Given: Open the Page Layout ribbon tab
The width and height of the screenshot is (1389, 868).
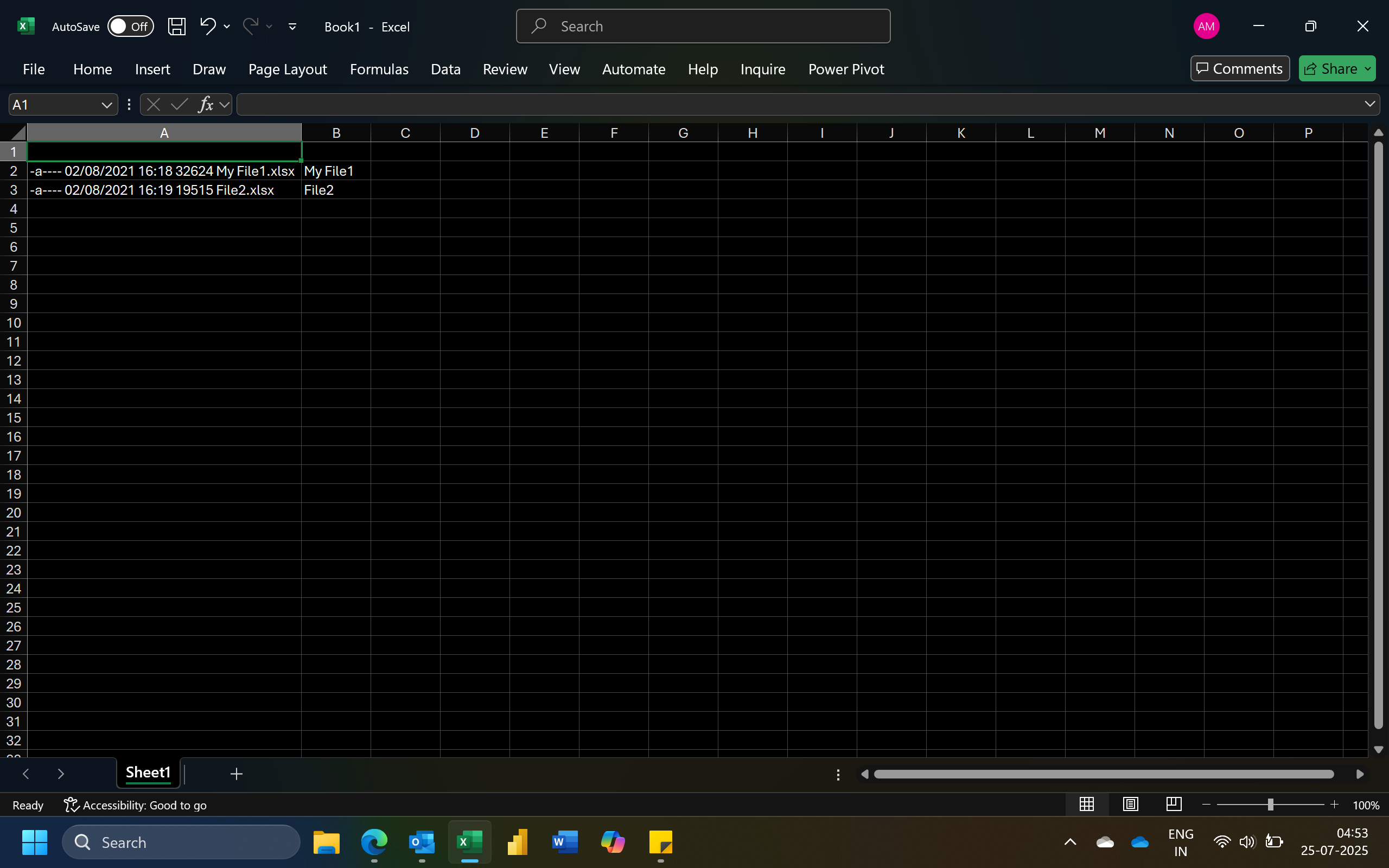Looking at the screenshot, I should (288, 69).
